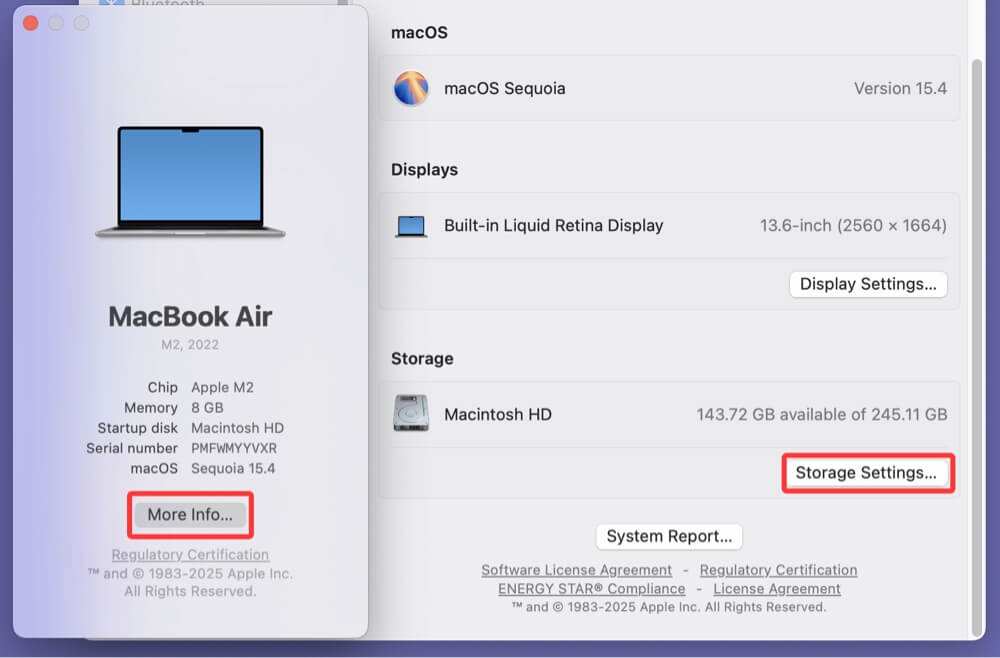Close the About This Mac window
This screenshot has height=658, width=1000.
[x=30, y=23]
